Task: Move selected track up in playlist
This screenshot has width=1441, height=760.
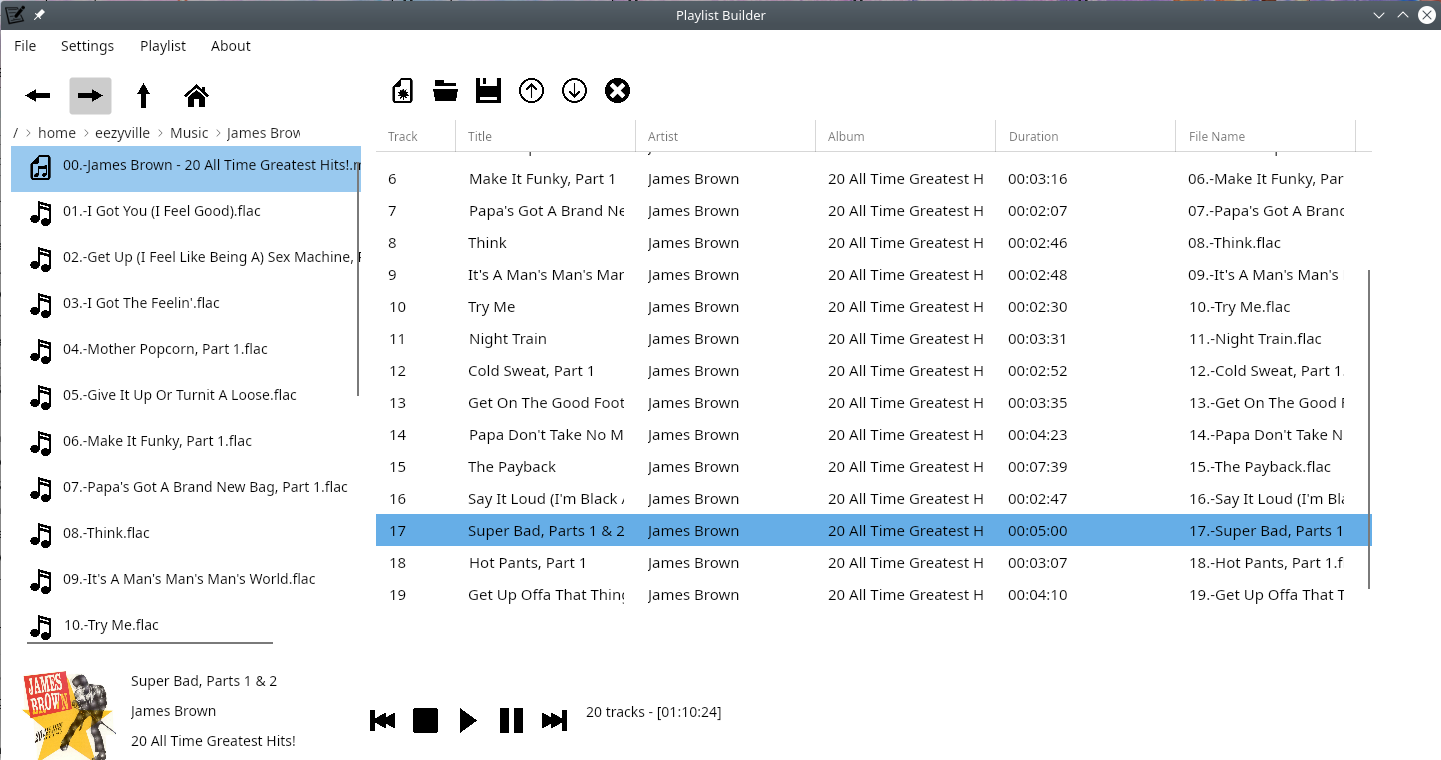Action: [x=531, y=91]
